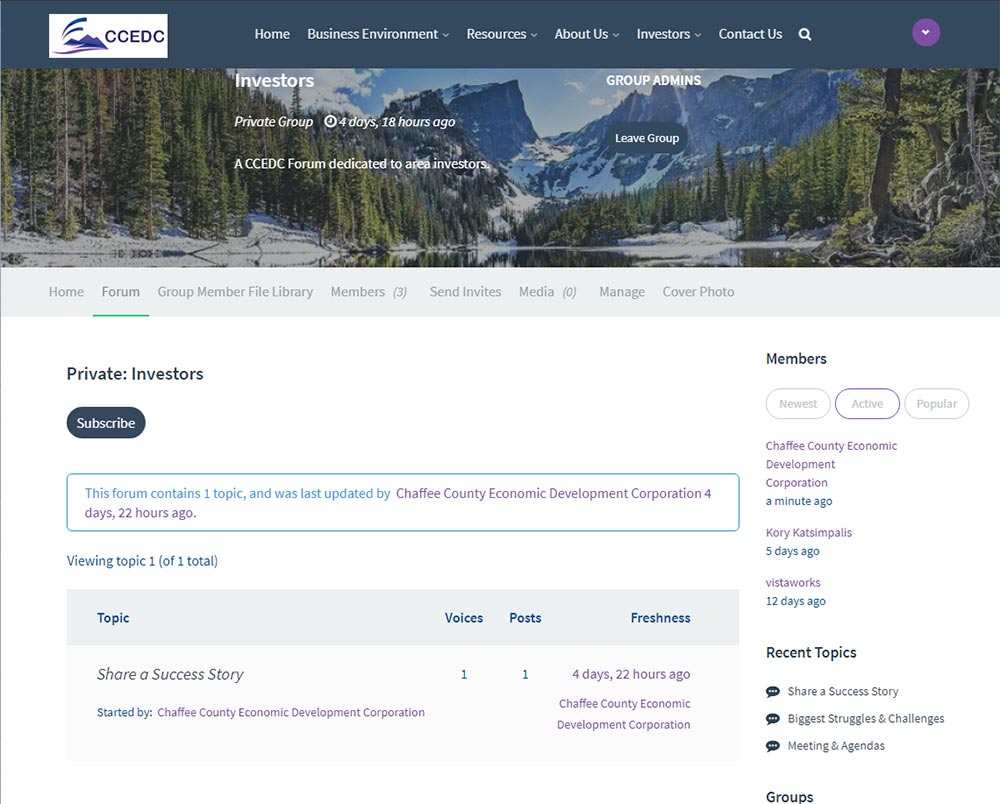Click the Investors group title in the banner
Screen dimensions: 1000x804
(x=274, y=81)
